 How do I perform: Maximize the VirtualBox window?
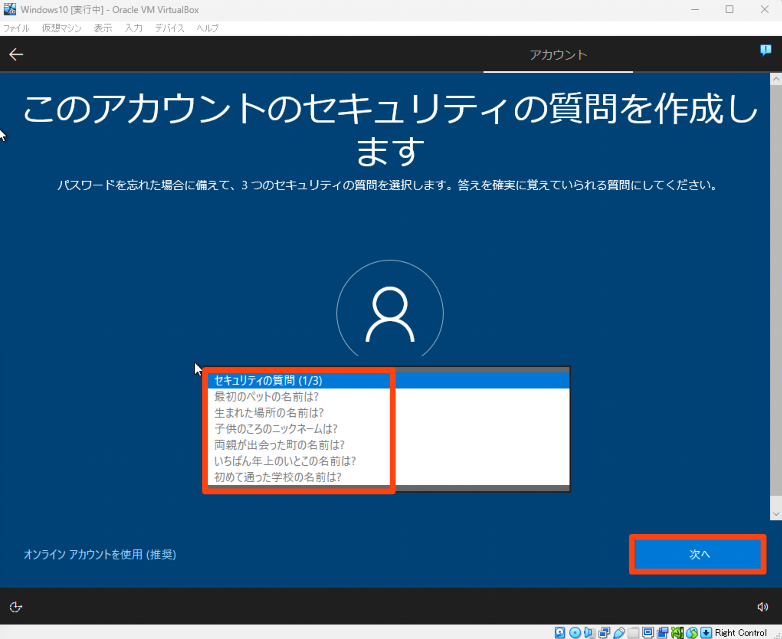(x=729, y=9)
